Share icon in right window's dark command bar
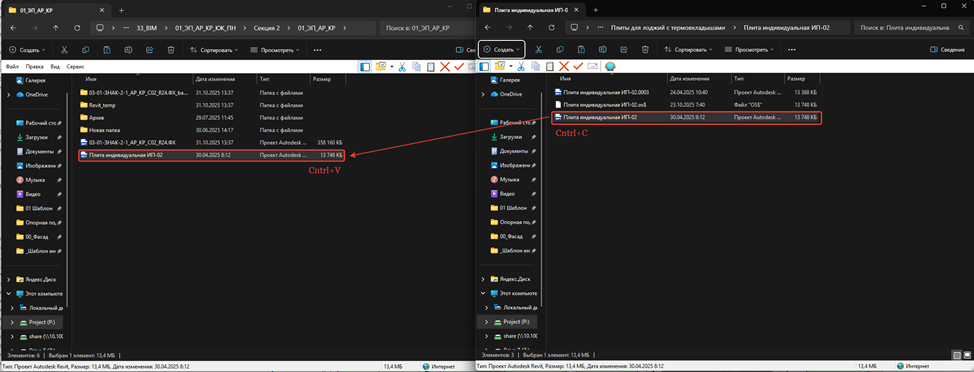The width and height of the screenshot is (974, 372). coord(624,50)
